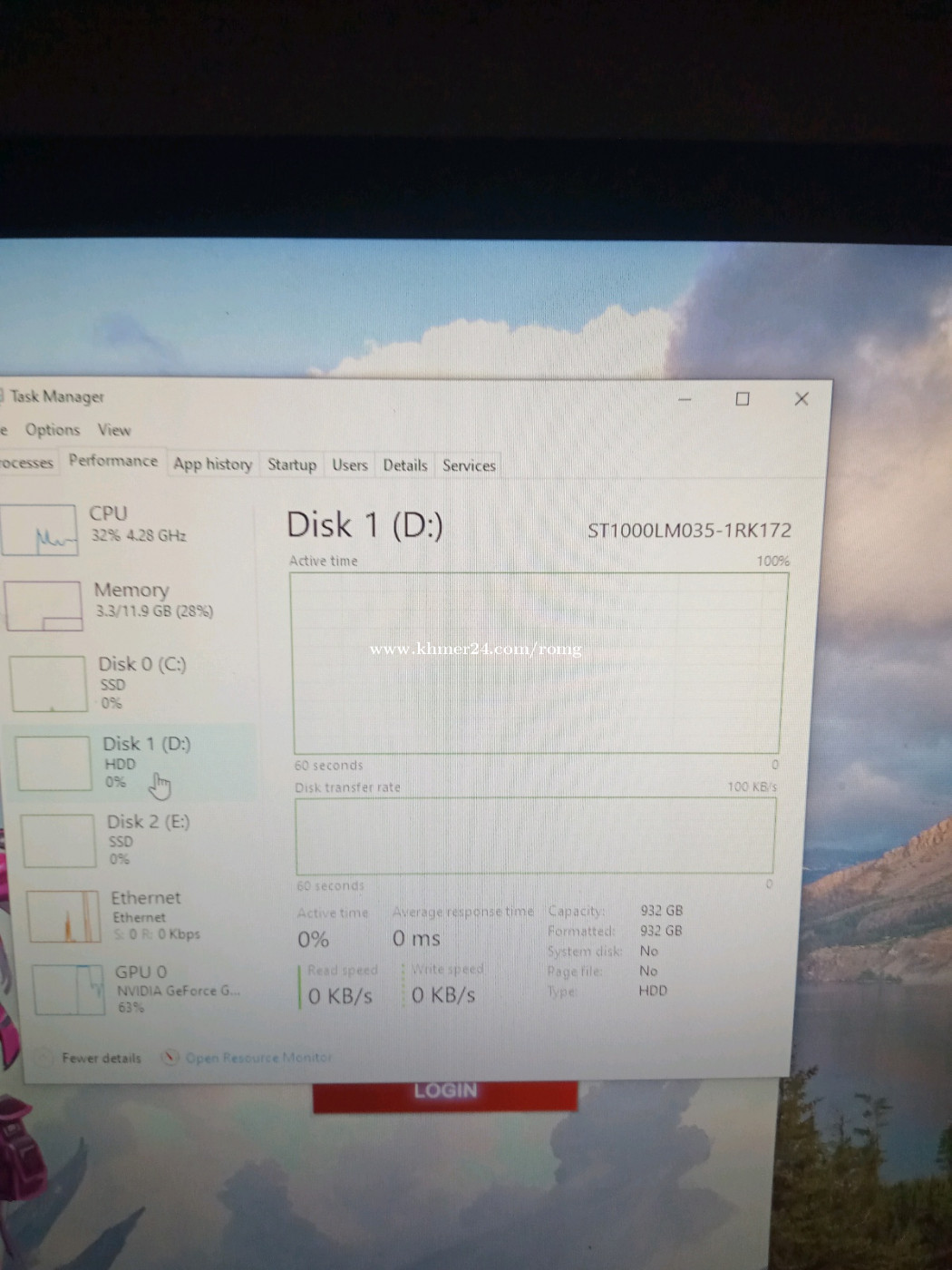This screenshot has height=1270, width=952.
Task: Close the Task Manager window
Action: 801,398
